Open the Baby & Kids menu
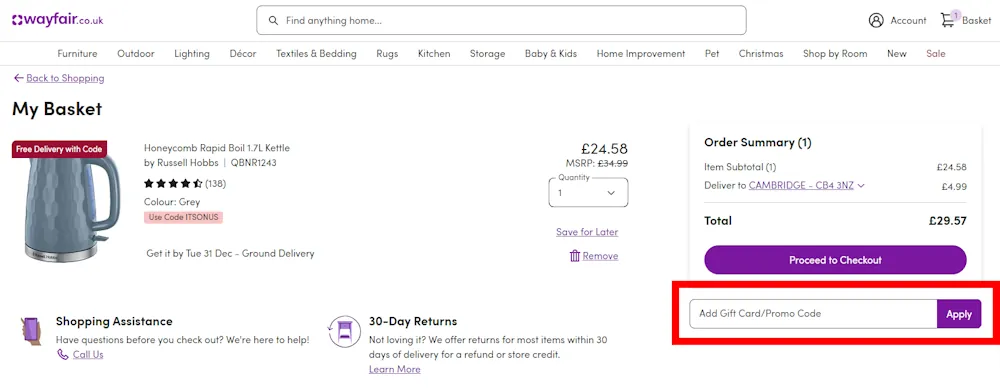 [x=551, y=54]
